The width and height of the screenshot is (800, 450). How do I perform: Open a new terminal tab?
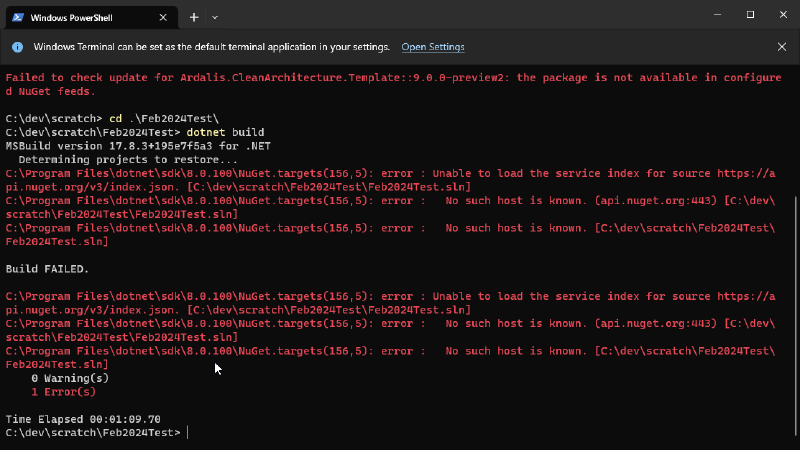[194, 17]
